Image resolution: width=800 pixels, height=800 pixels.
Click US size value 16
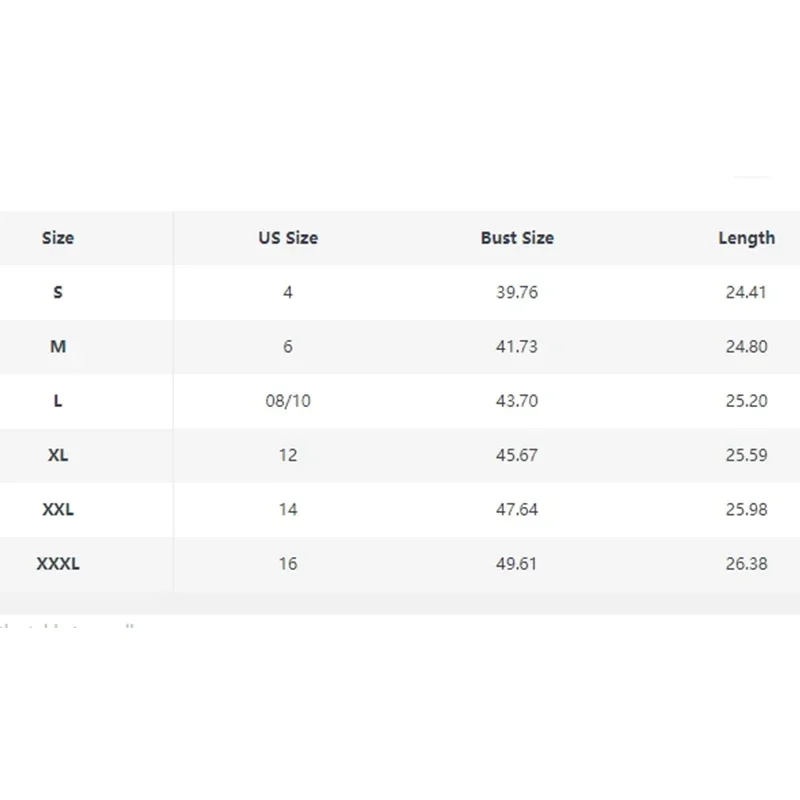[288, 564]
